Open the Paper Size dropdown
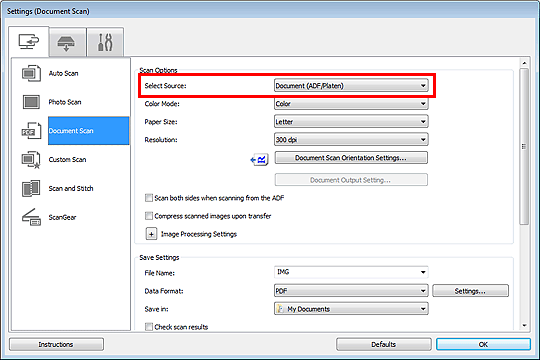Viewport: 540px width, 360px height. coord(351,122)
